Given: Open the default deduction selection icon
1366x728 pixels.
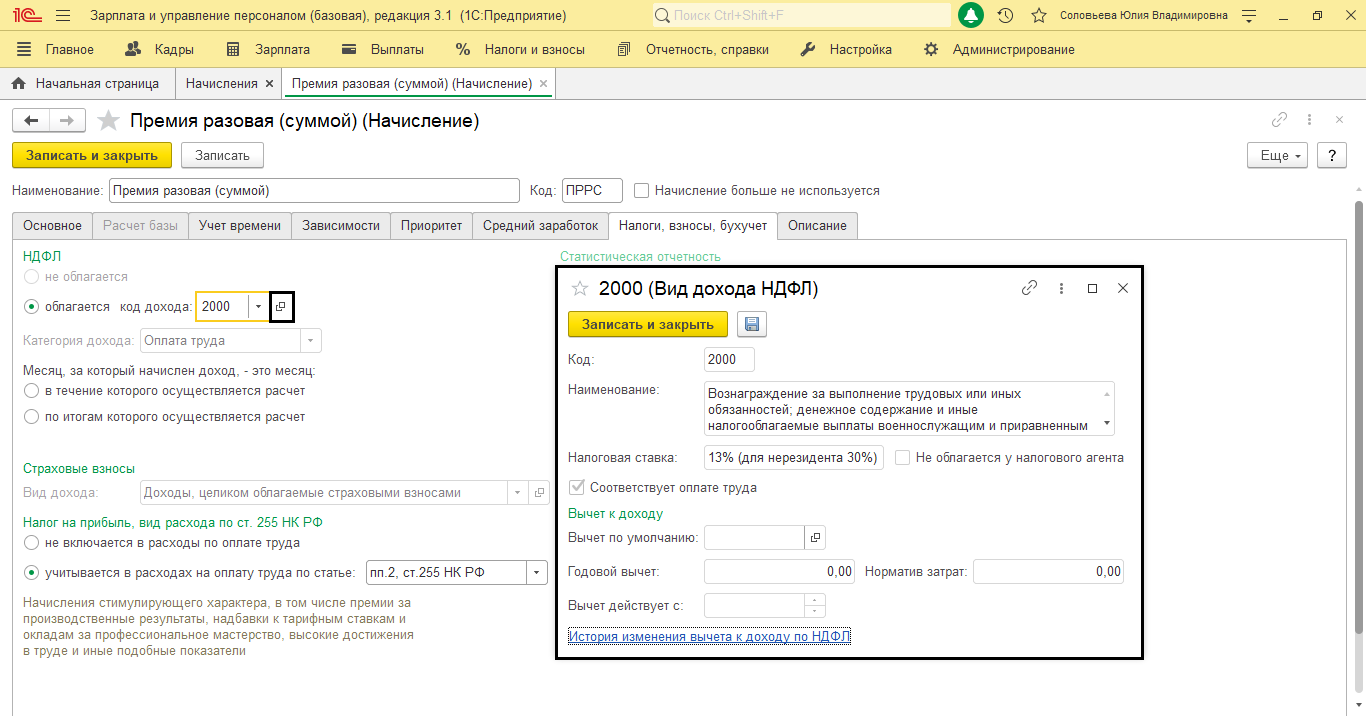Looking at the screenshot, I should [x=816, y=538].
